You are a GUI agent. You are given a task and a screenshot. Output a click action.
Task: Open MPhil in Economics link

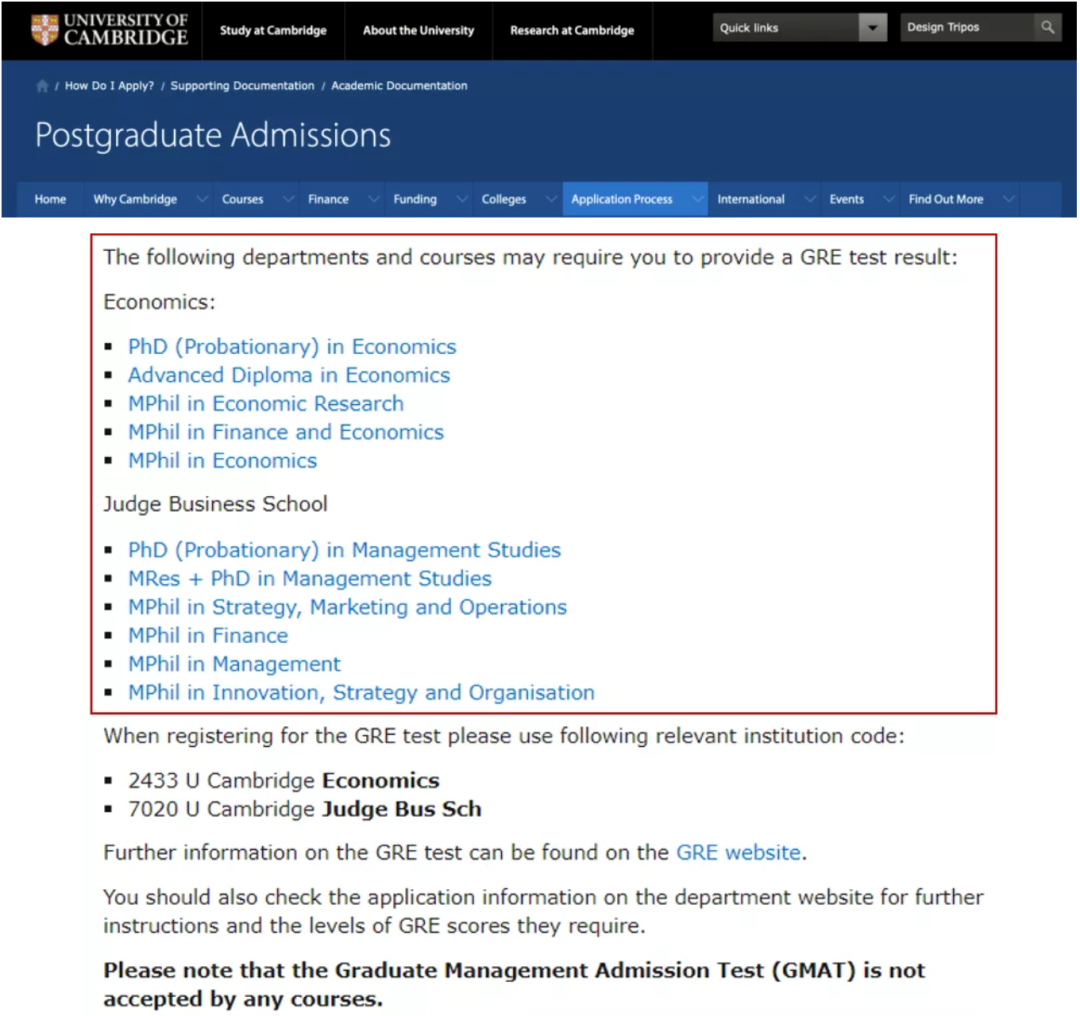pyautogui.click(x=222, y=461)
